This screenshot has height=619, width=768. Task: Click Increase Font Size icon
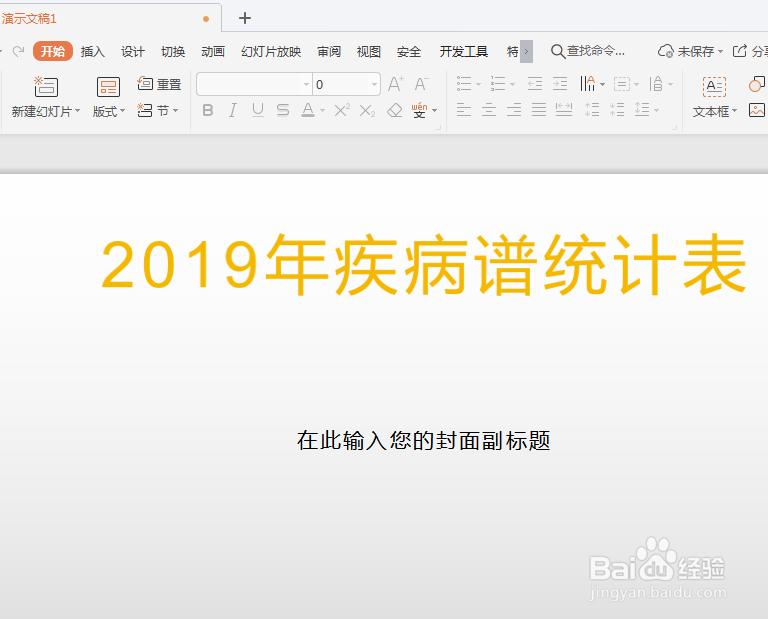(x=396, y=84)
